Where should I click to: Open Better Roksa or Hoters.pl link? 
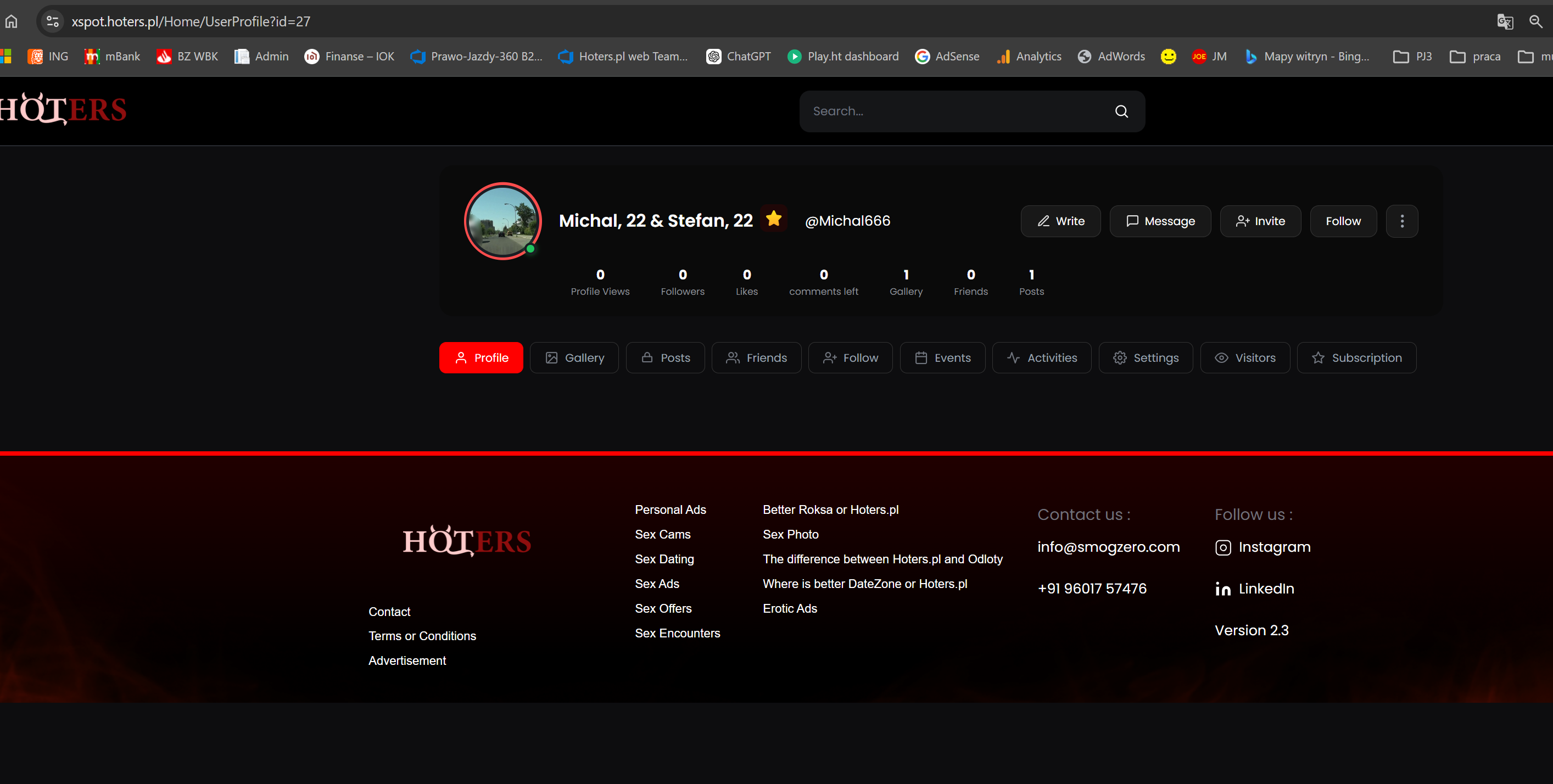point(831,510)
